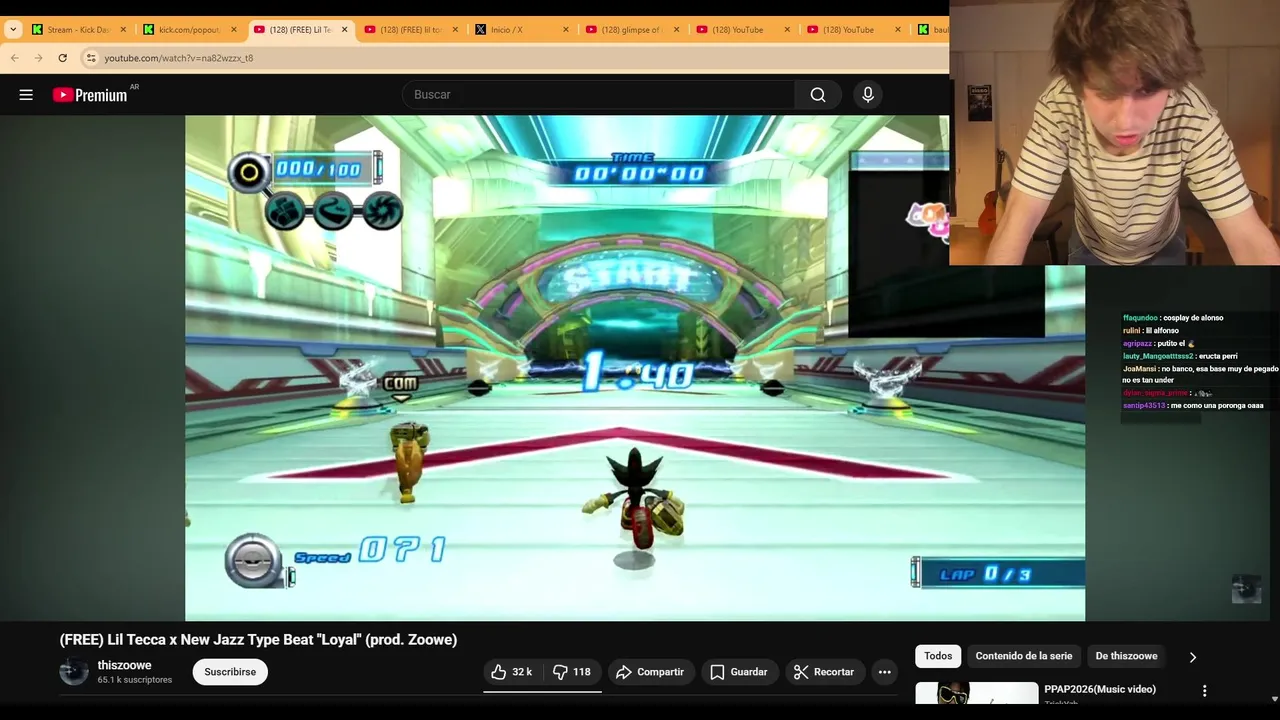Screen dimensions: 1280x720
Task: View site information icon in address bar
Action: pyautogui.click(x=91, y=58)
